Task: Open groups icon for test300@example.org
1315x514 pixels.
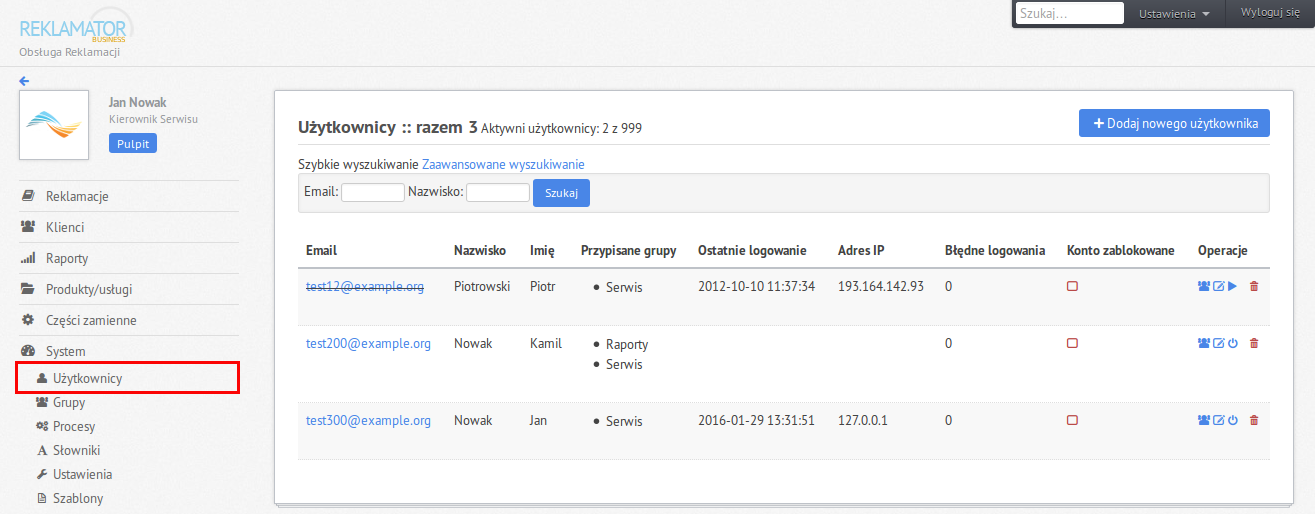Action: click(x=1204, y=420)
